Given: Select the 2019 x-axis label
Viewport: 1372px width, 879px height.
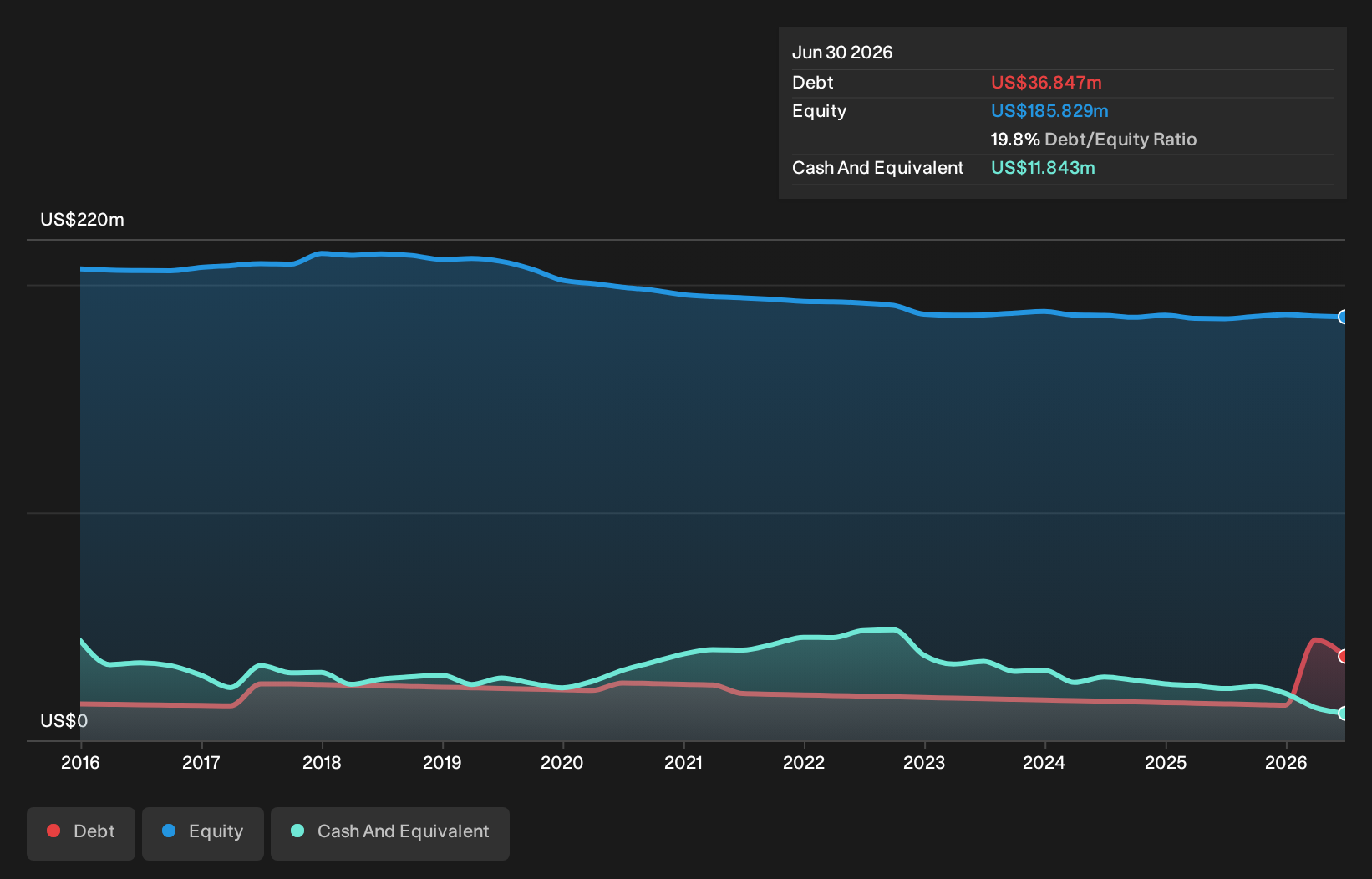Looking at the screenshot, I should 442,762.
